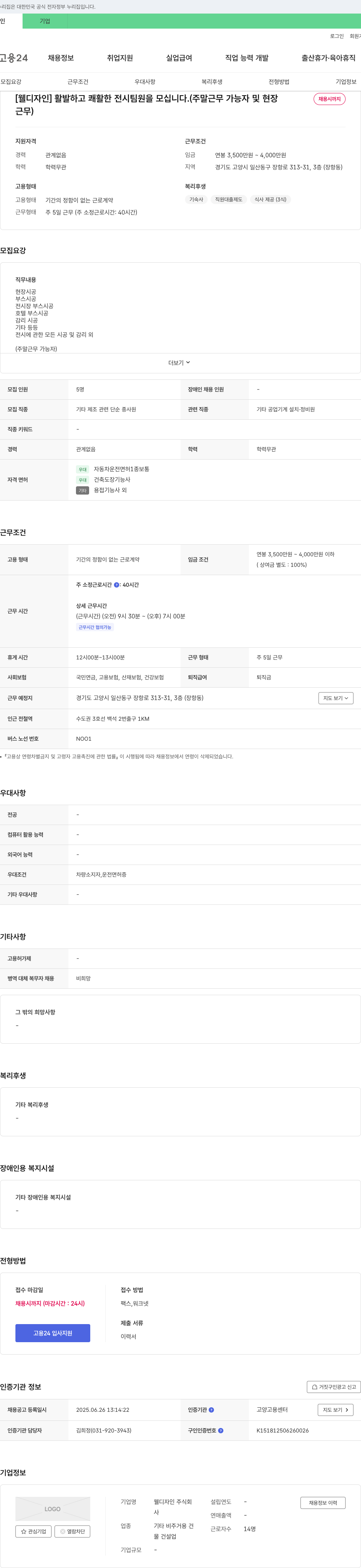
Task: Click the 국민연금, 고용보험, 산재보험, 건강보험 text
Action: point(120,677)
